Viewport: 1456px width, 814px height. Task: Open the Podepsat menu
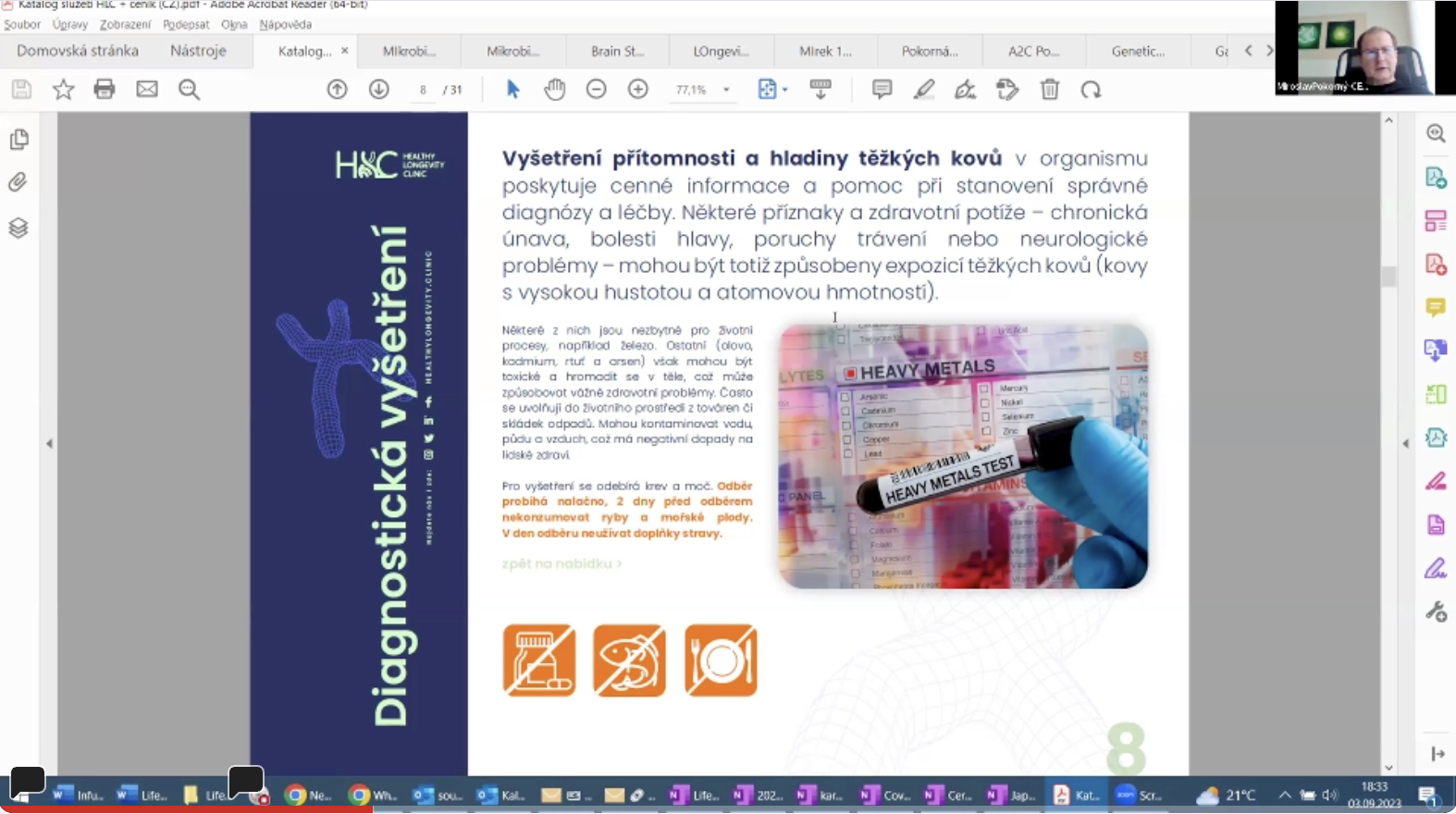click(x=186, y=25)
